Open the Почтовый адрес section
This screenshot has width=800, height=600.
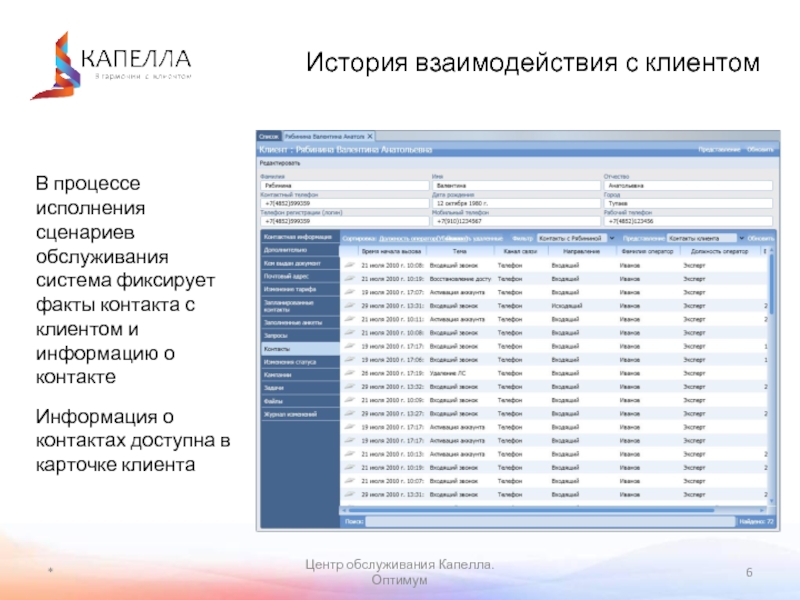[300, 276]
